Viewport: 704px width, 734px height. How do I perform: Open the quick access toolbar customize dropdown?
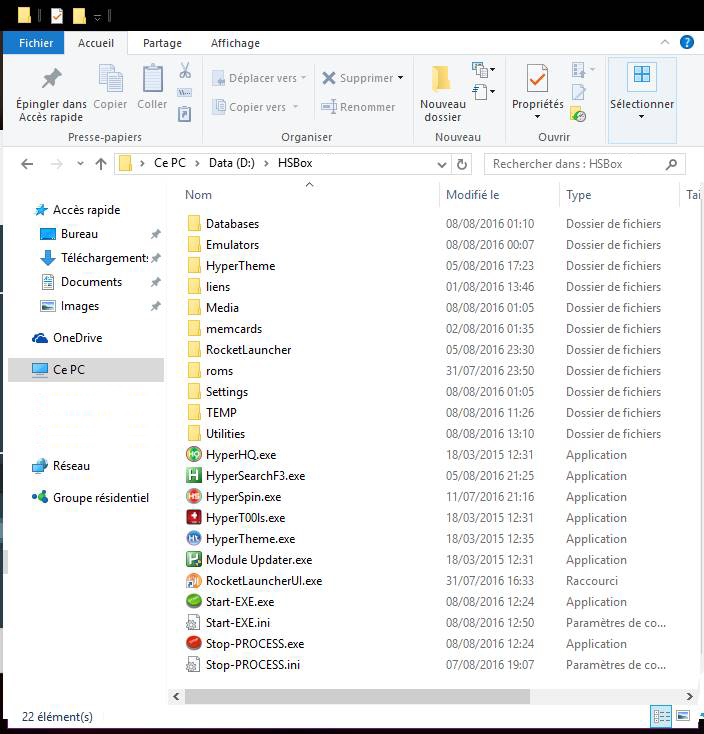[97, 17]
